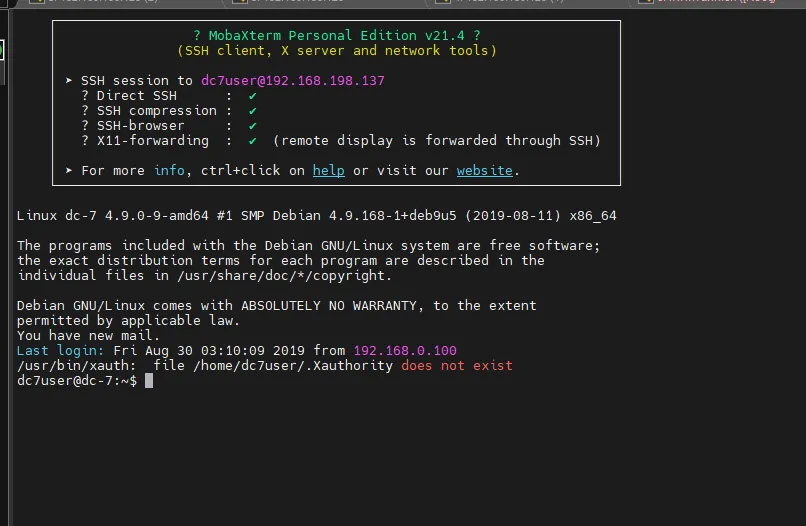Click the green checkmark beside SSH-browser
Image resolution: width=806 pixels, height=526 pixels.
pos(252,125)
